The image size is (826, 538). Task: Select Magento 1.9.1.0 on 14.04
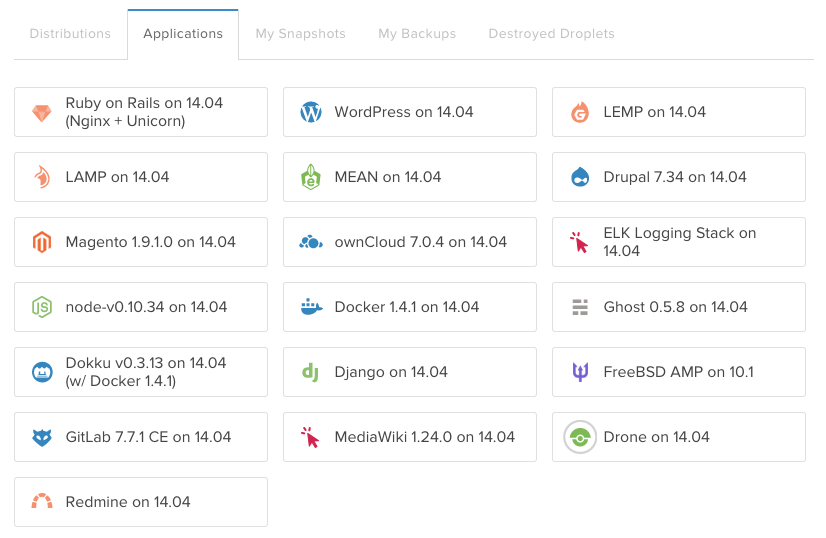click(141, 242)
